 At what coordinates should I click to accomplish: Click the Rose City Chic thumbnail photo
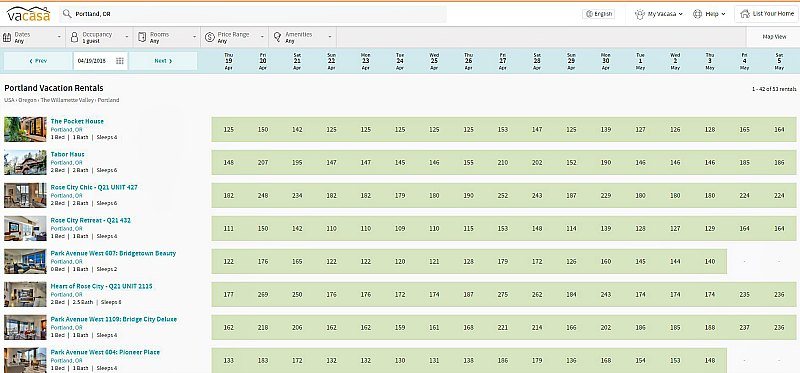[x=25, y=195]
